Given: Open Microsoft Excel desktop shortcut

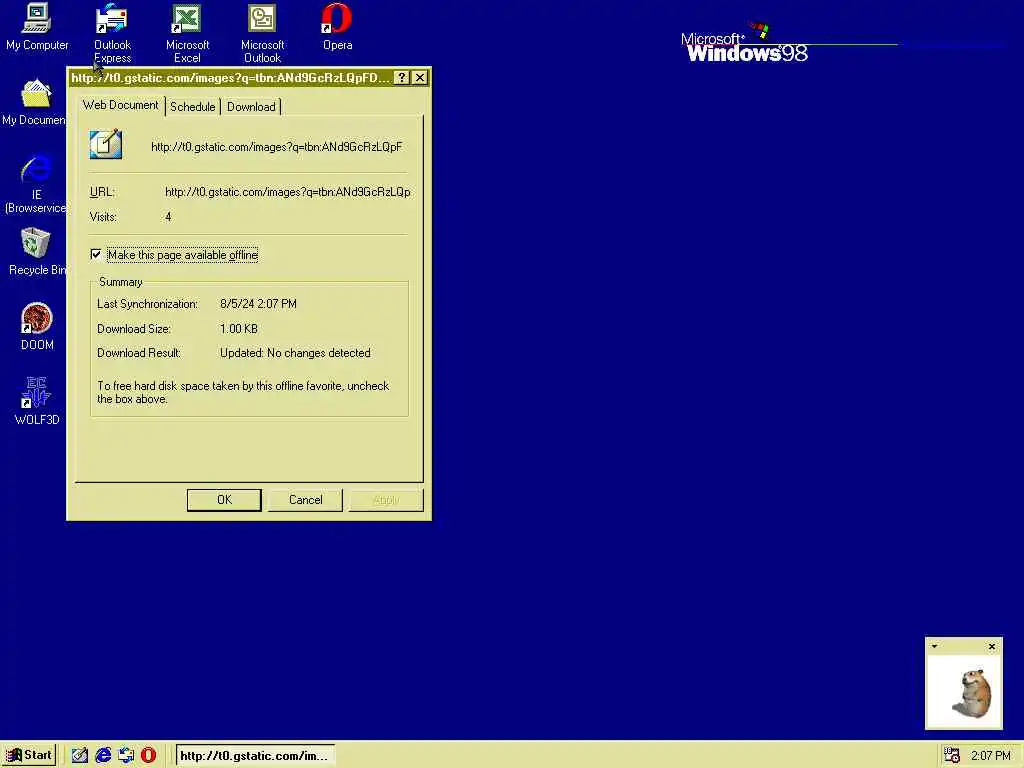Looking at the screenshot, I should (187, 33).
